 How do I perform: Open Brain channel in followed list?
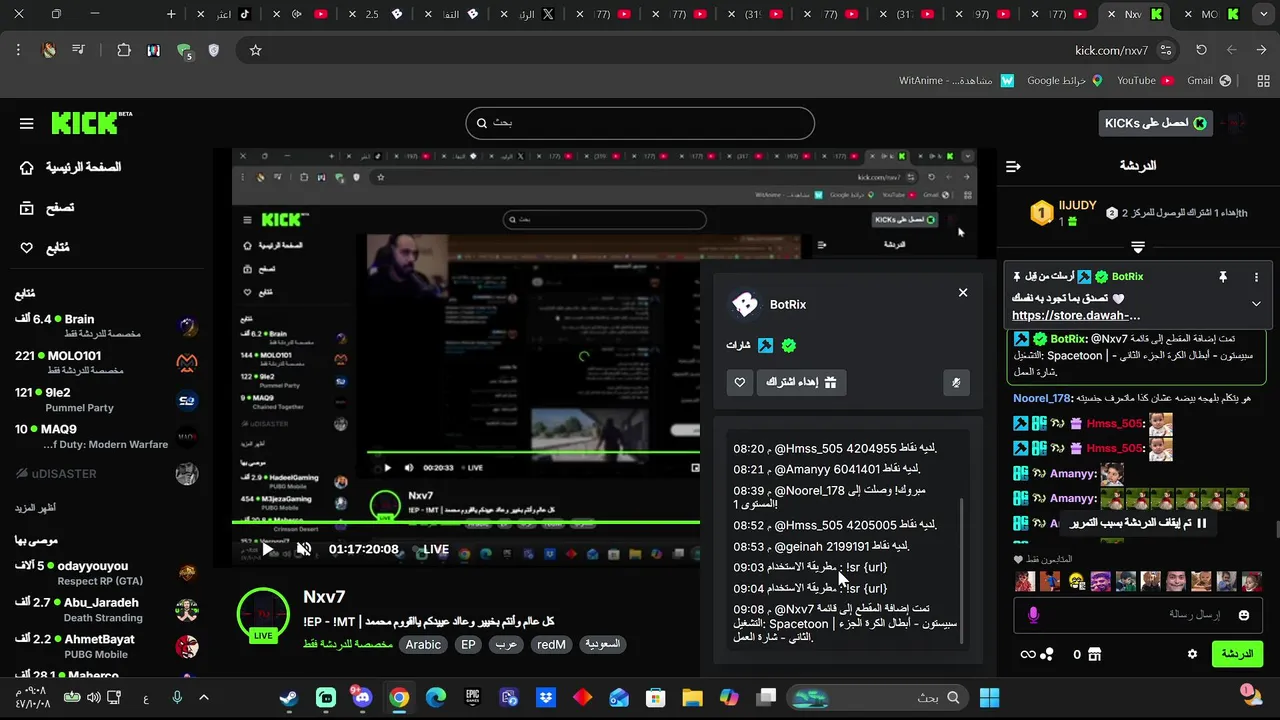(x=106, y=326)
